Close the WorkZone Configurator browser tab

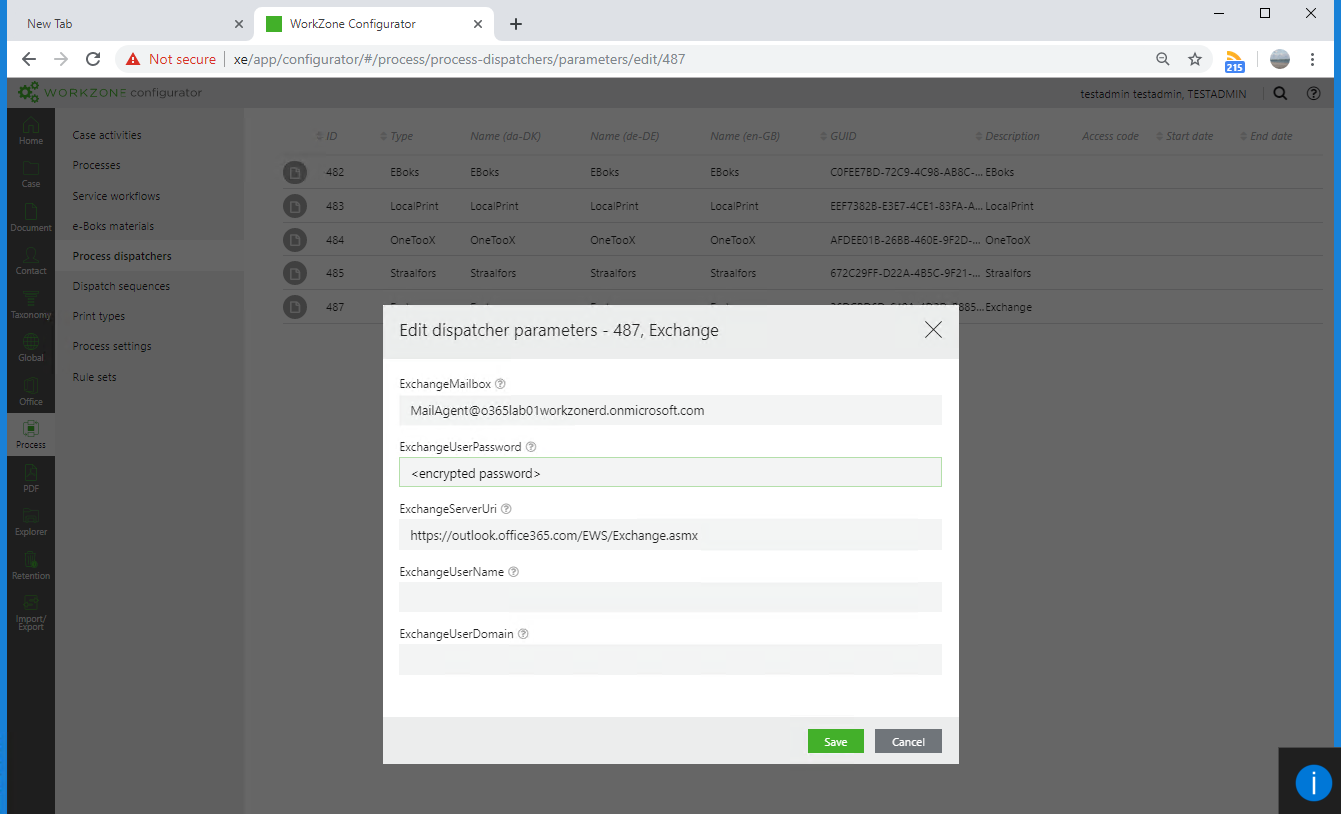point(479,24)
